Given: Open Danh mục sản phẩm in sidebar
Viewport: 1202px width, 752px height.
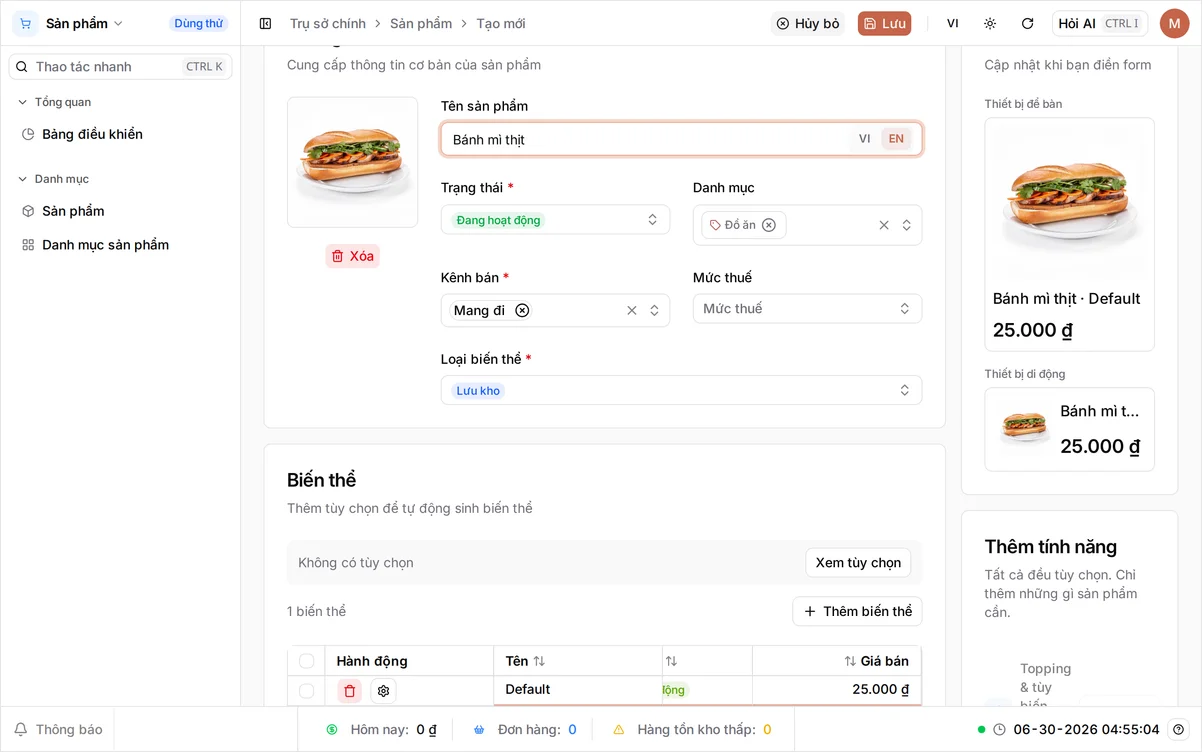Looking at the screenshot, I should [x=105, y=245].
